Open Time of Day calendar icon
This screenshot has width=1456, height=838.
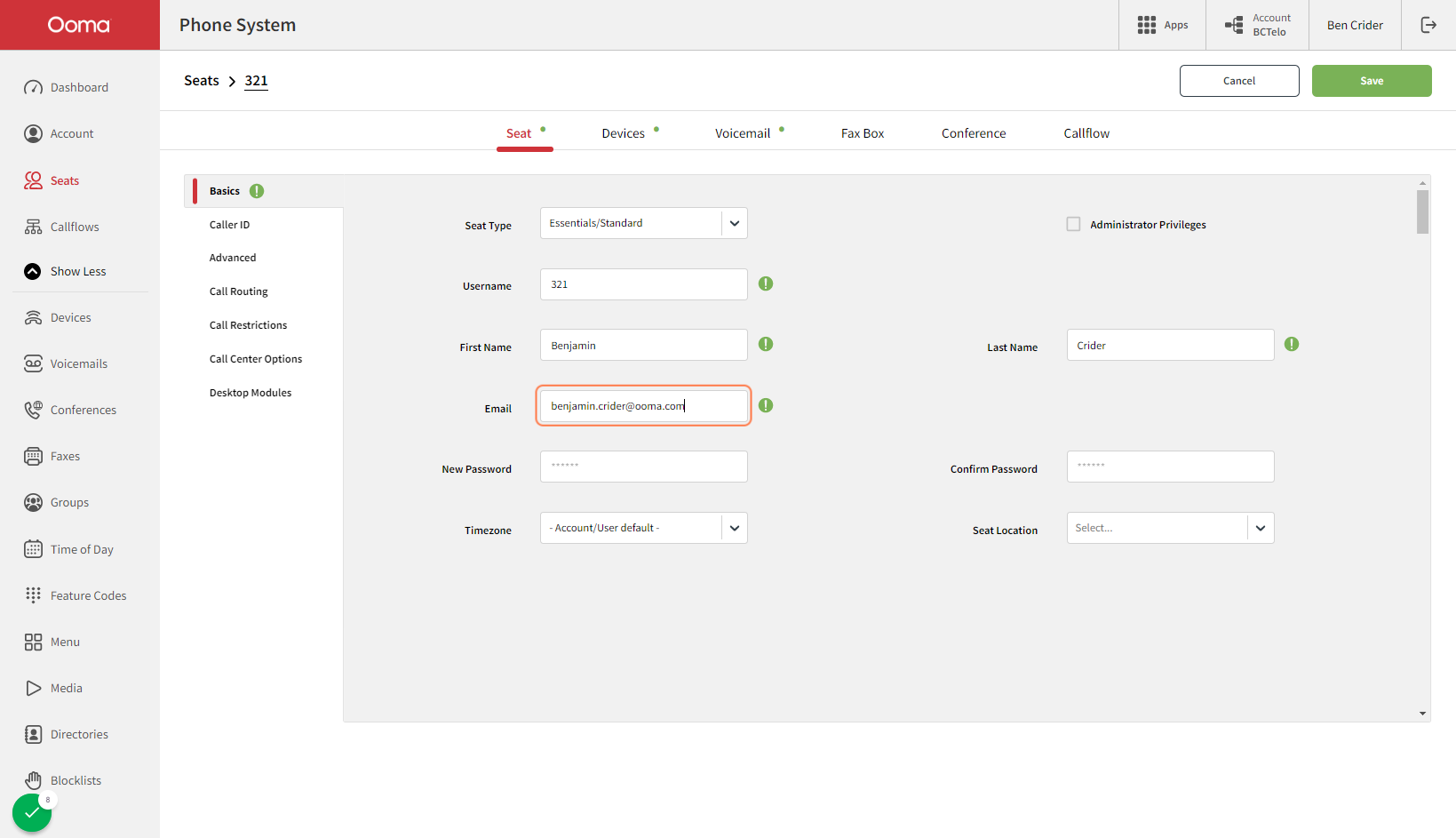tap(33, 549)
